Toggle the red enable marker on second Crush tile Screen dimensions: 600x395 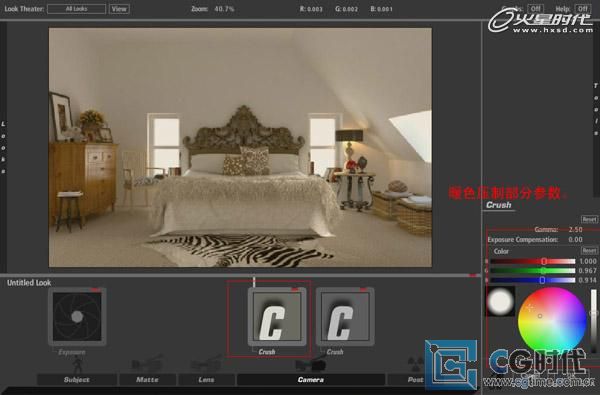[363, 290]
